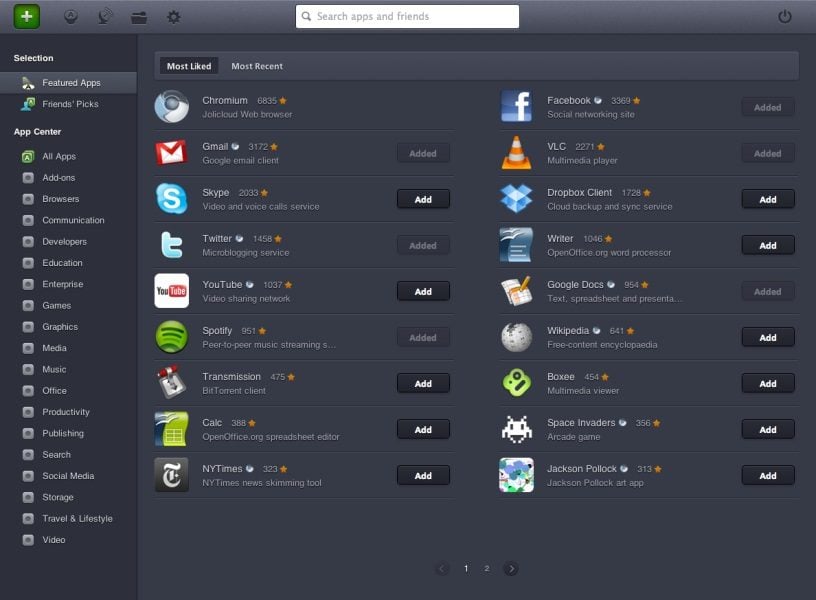Click the green plus add-apps button
Screen dimensions: 816x600
(27, 16)
